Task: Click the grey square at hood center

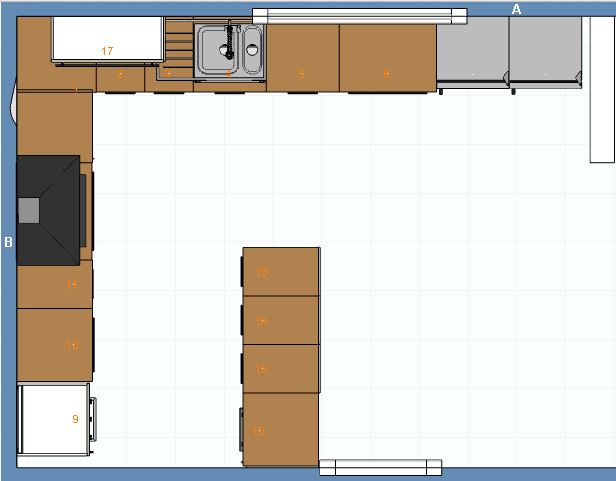Action: tap(29, 210)
